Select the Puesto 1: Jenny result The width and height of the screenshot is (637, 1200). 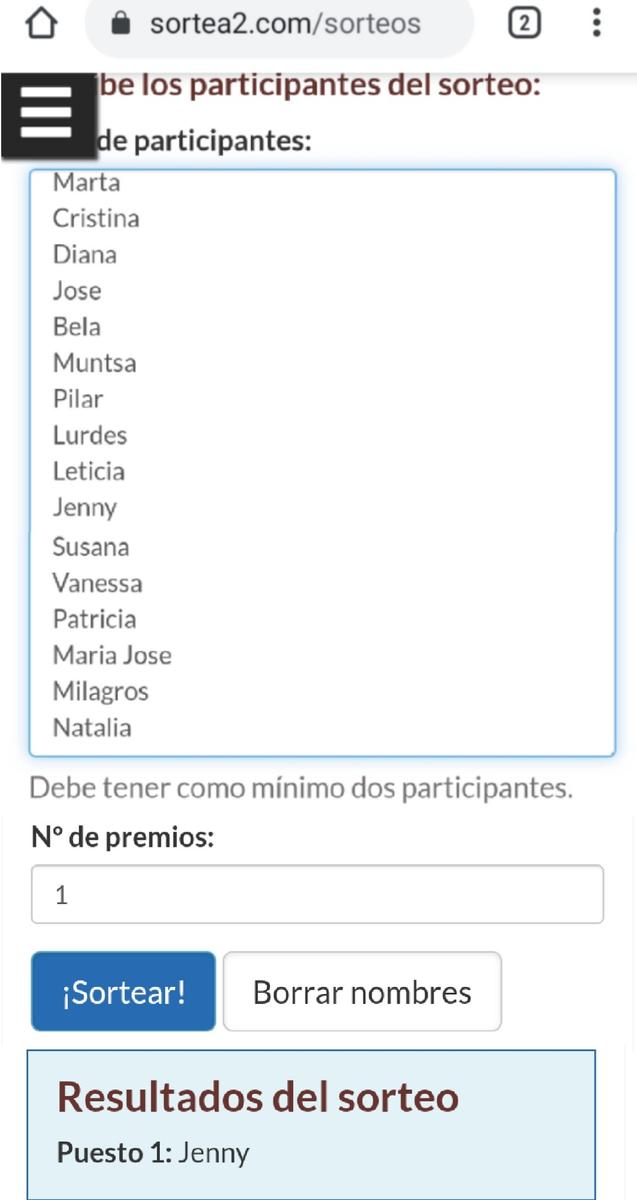153,1153
